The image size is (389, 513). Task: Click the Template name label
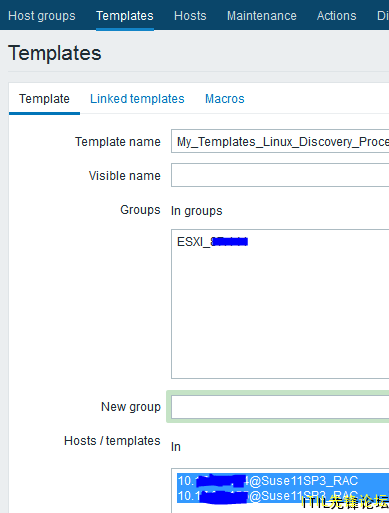click(118, 142)
